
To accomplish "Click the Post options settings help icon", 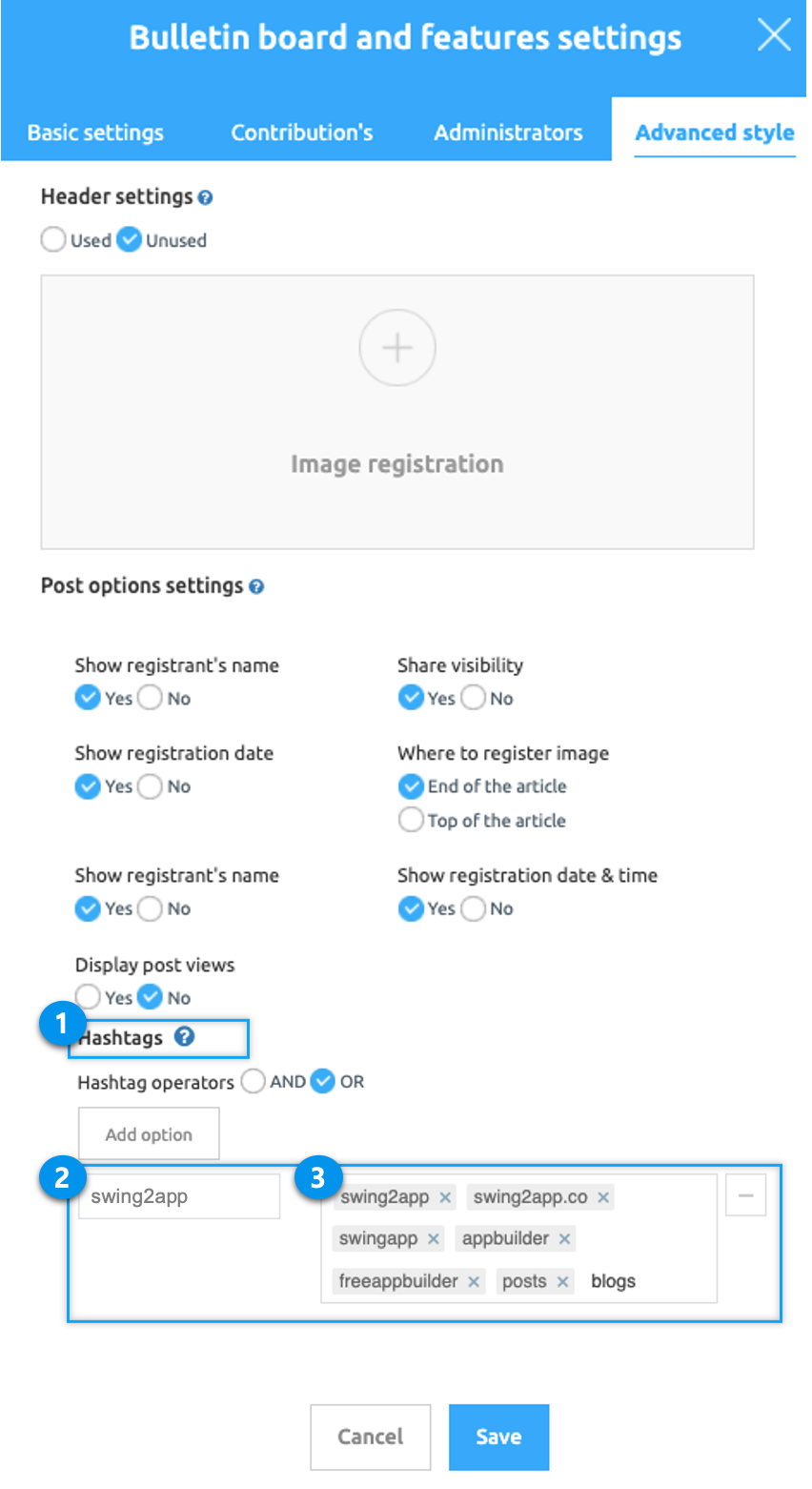I will point(256,587).
